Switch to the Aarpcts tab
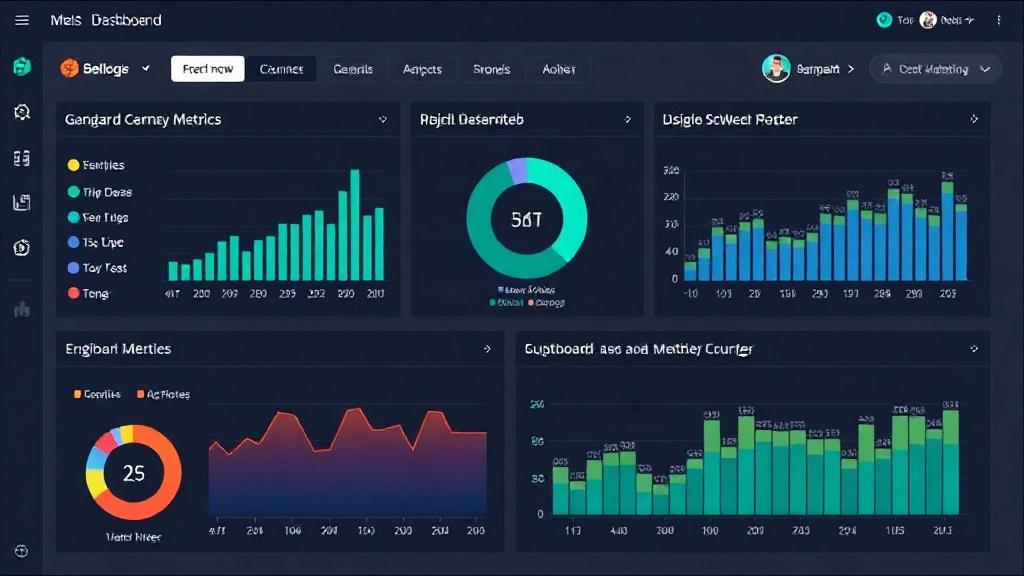 [x=422, y=69]
